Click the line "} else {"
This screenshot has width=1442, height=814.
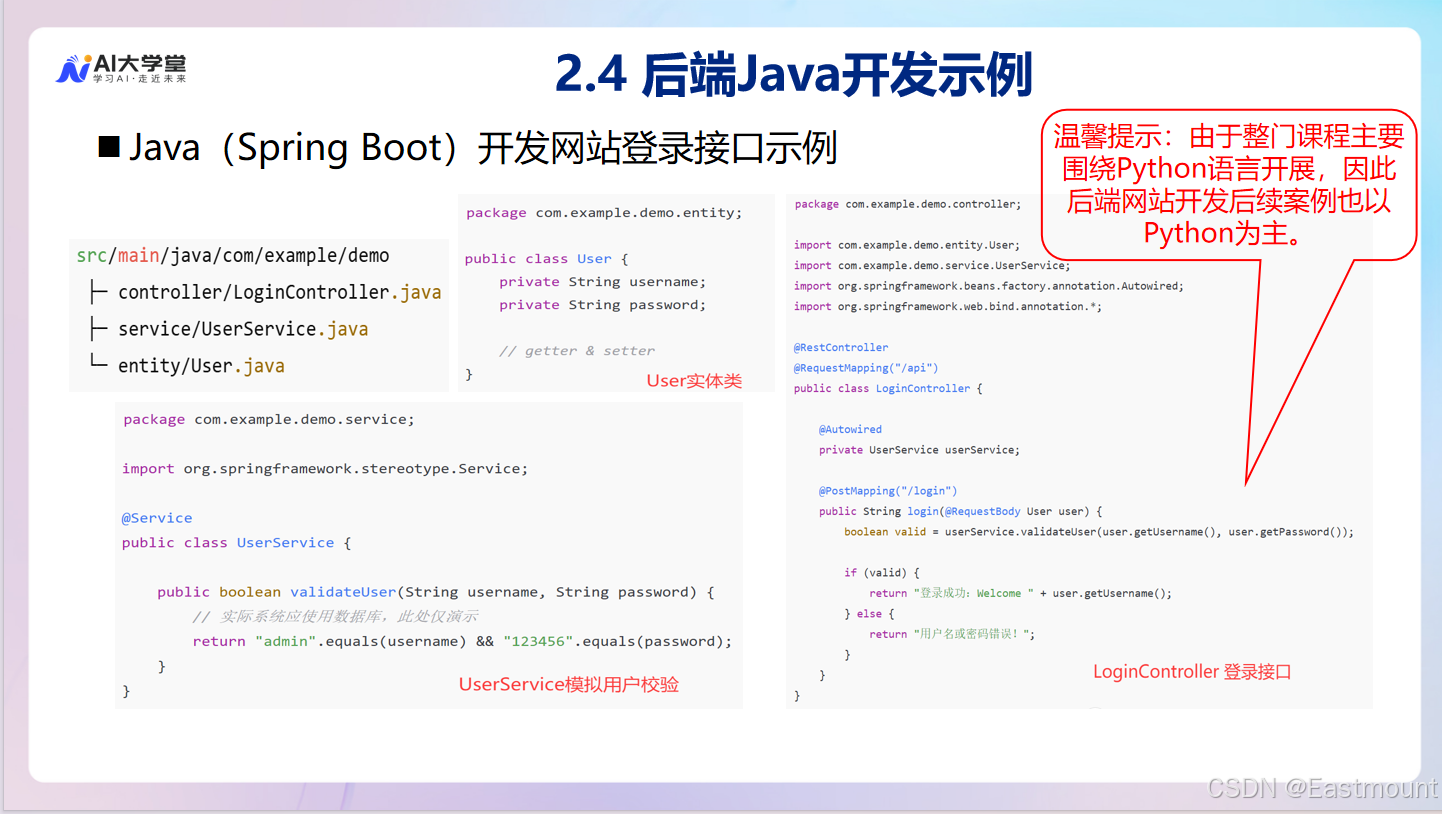click(x=869, y=614)
